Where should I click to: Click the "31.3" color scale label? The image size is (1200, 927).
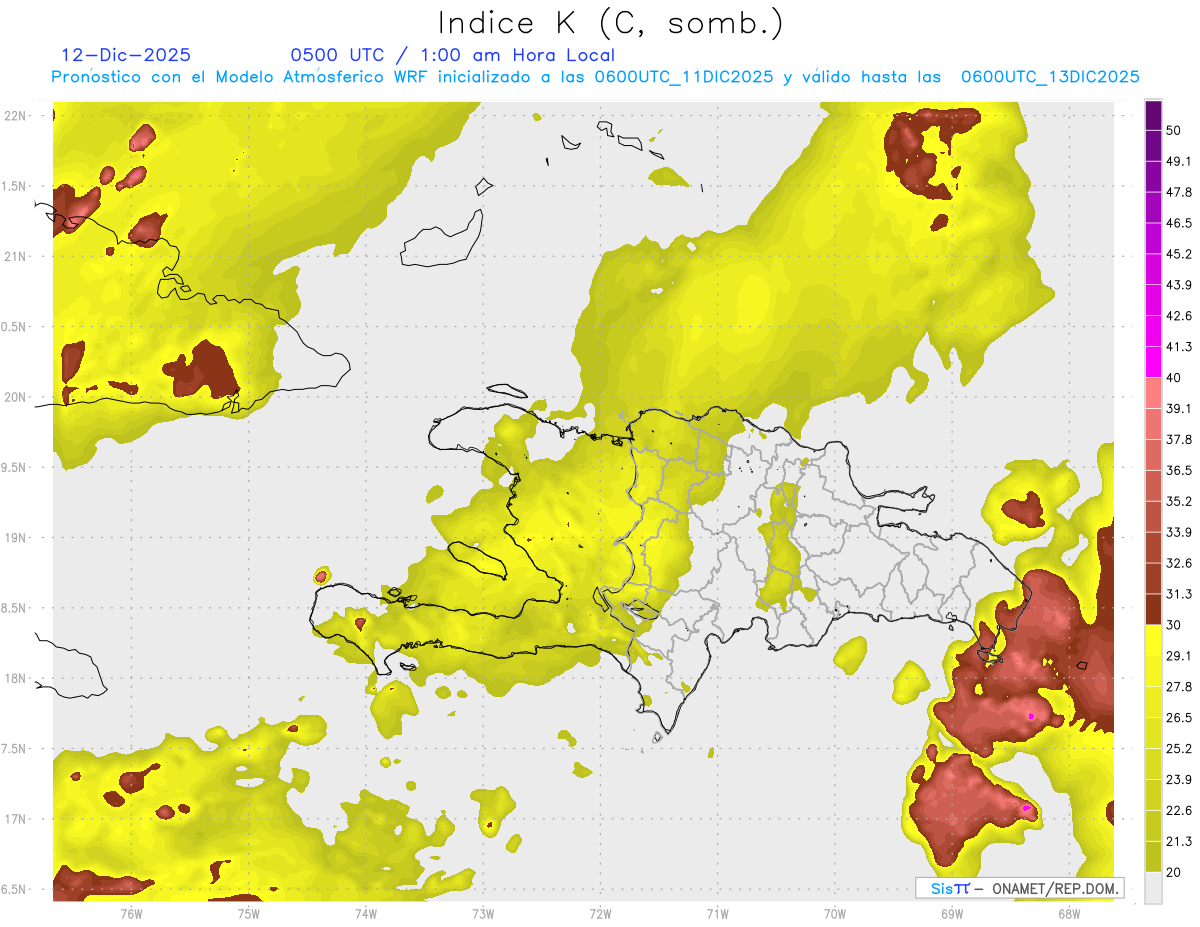click(x=1179, y=594)
